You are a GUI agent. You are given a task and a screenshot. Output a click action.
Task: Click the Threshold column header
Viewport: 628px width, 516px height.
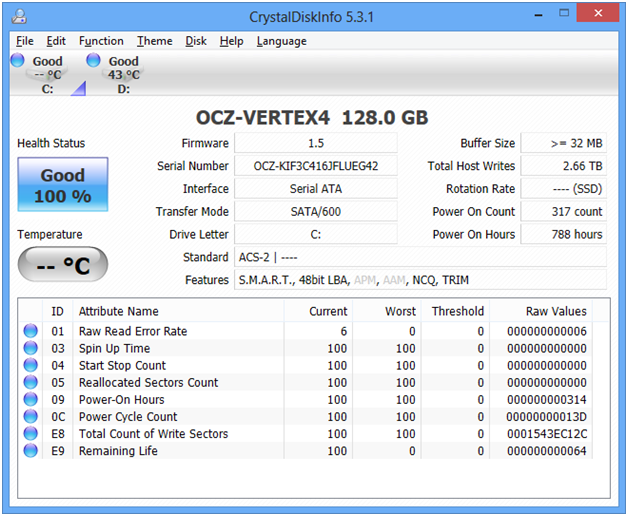pos(455,311)
